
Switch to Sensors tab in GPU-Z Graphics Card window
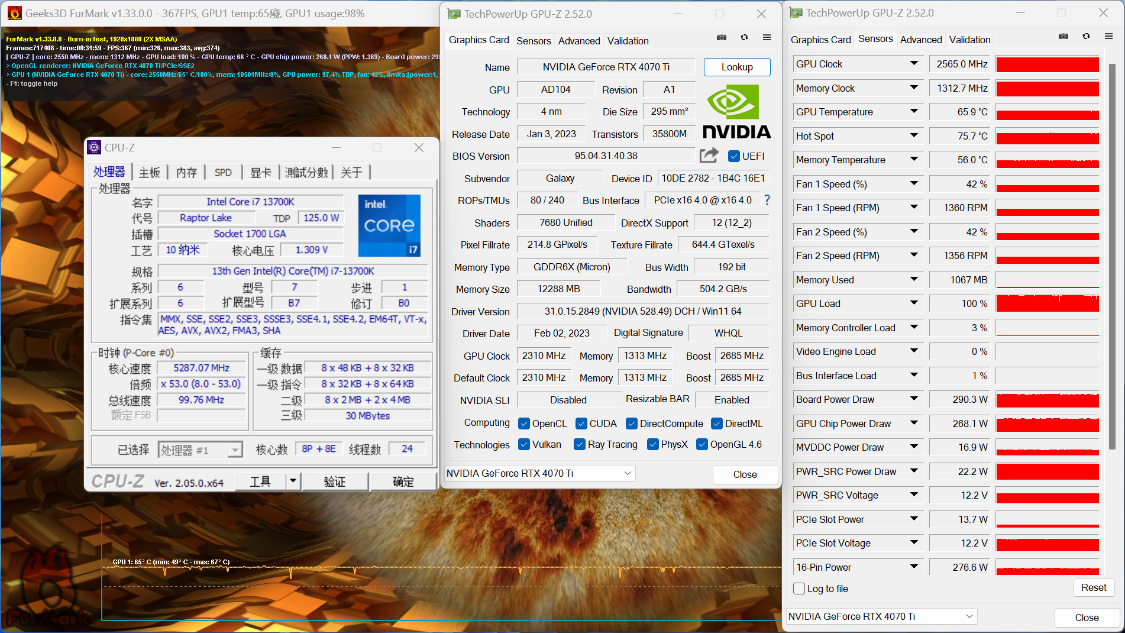click(533, 41)
